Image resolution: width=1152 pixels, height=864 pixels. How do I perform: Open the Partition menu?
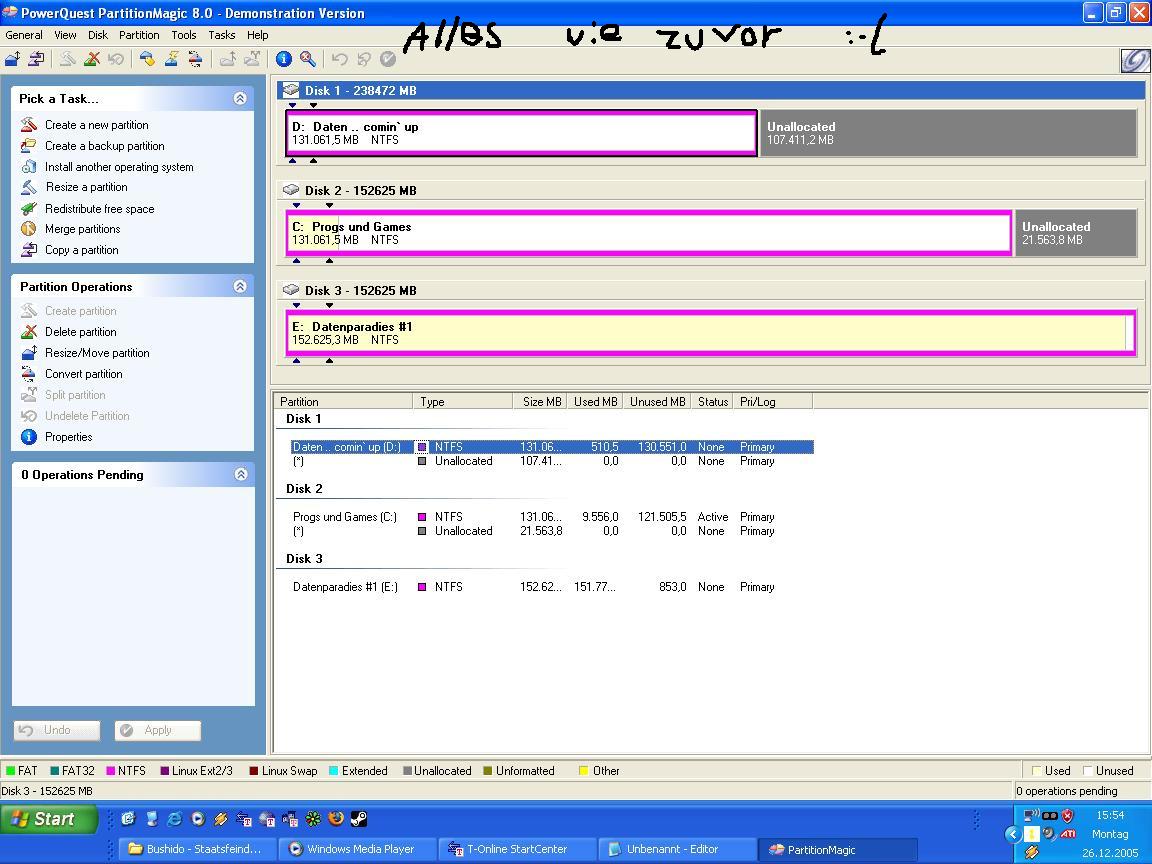pyautogui.click(x=139, y=35)
